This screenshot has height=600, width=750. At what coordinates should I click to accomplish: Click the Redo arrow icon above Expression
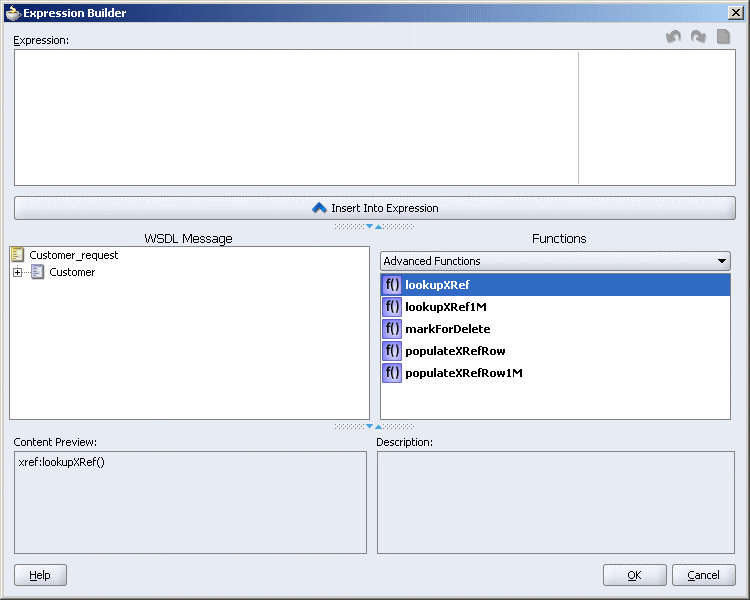pyautogui.click(x=698, y=36)
